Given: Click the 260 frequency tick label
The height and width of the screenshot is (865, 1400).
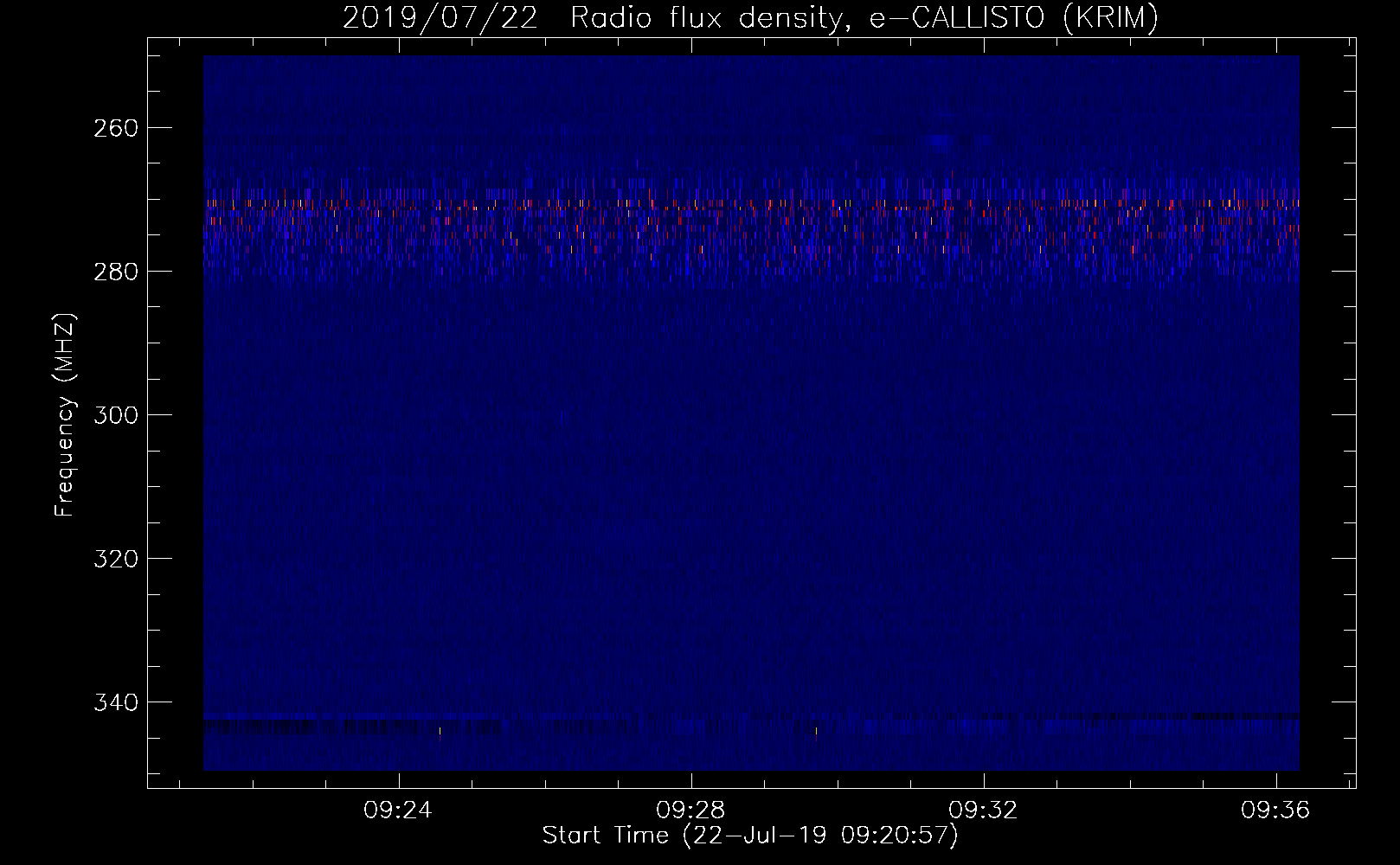Looking at the screenshot, I should pos(115,128).
